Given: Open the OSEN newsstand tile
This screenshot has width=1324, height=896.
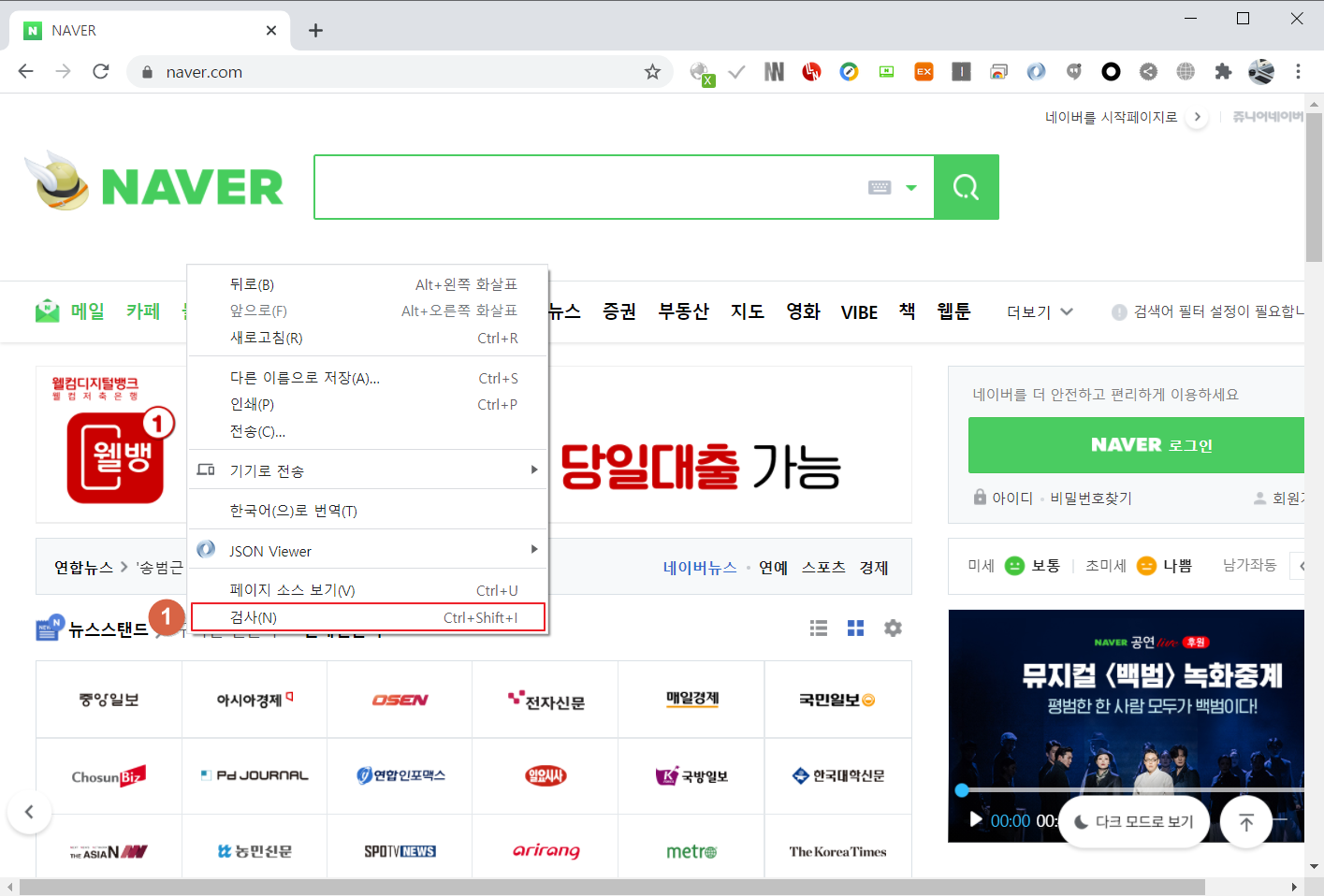Looking at the screenshot, I should (400, 700).
